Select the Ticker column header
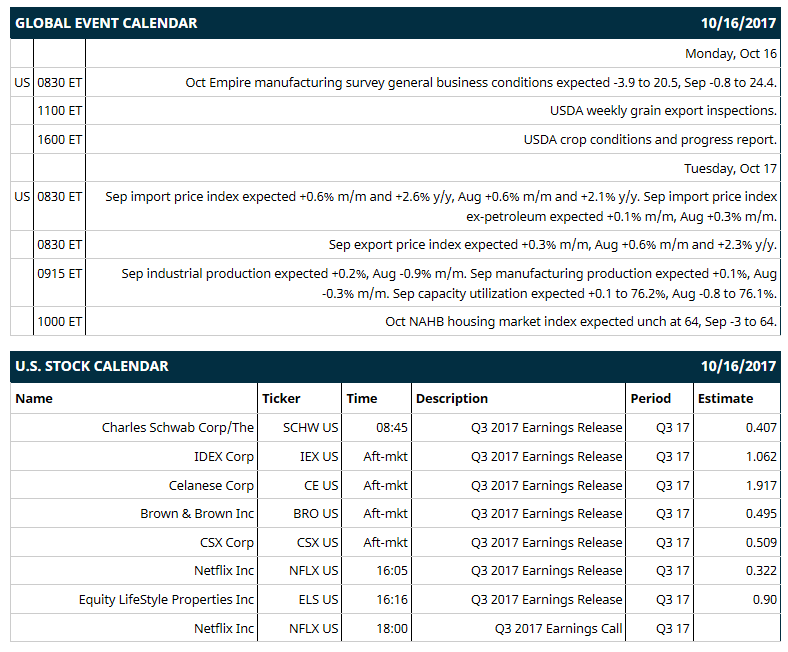The width and height of the screenshot is (788, 652). [x=281, y=399]
